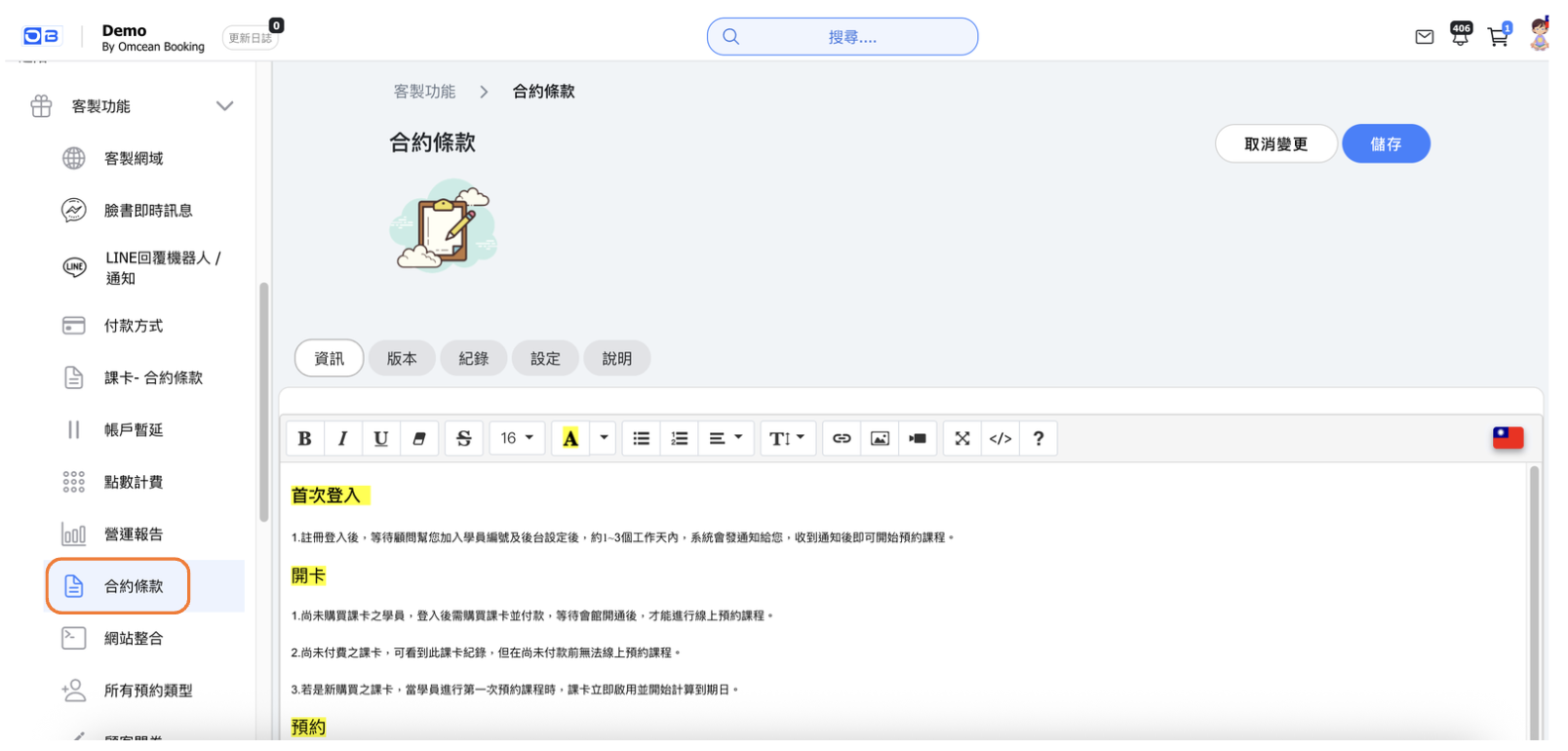Toggle bold formatting in the editor
Image resolution: width=1568 pixels, height=751 pixels.
[x=305, y=439]
